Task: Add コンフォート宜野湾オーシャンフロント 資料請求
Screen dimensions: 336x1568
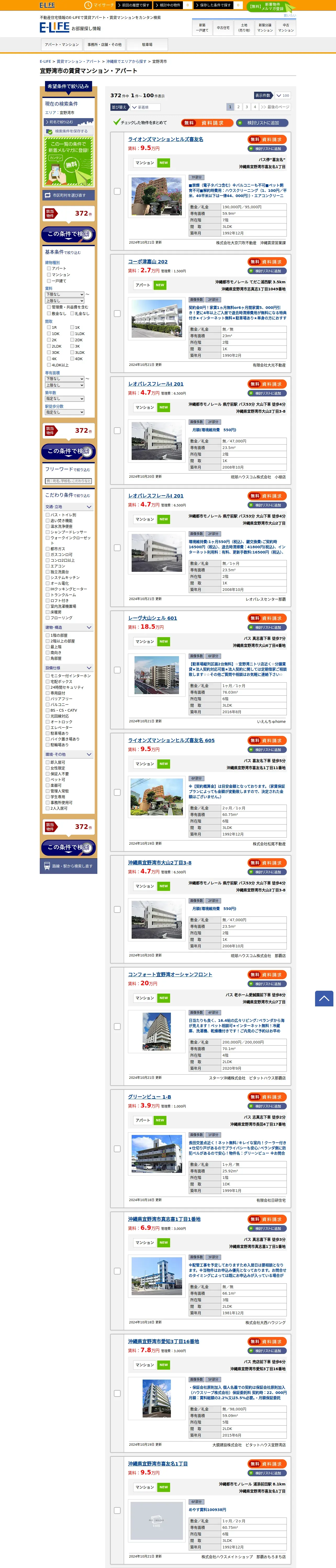Action: tap(267, 975)
